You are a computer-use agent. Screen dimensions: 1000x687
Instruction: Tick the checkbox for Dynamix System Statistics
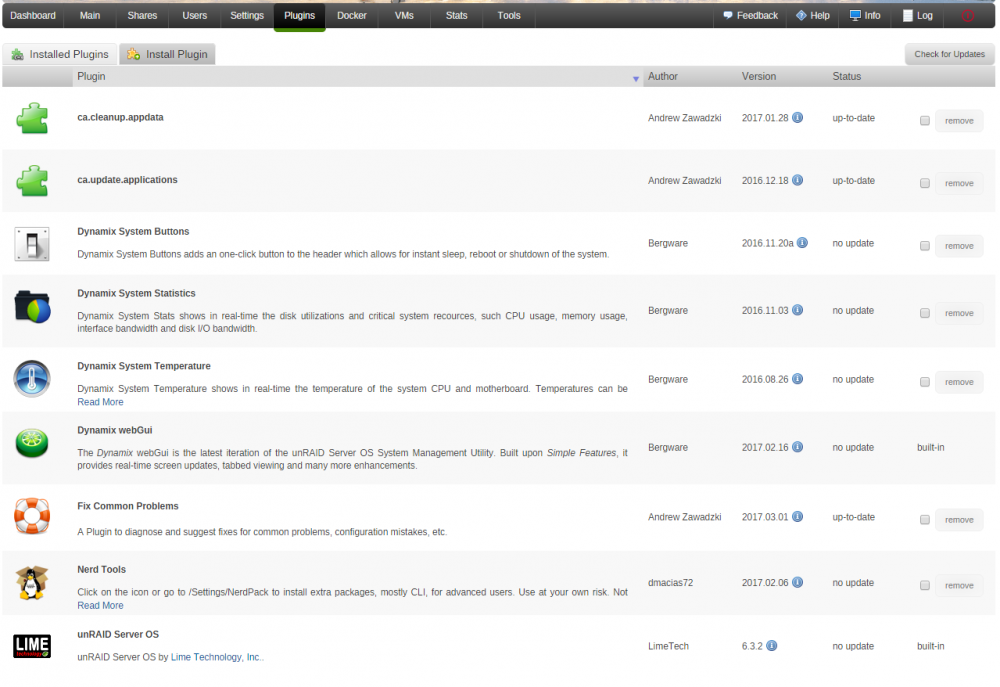925,313
